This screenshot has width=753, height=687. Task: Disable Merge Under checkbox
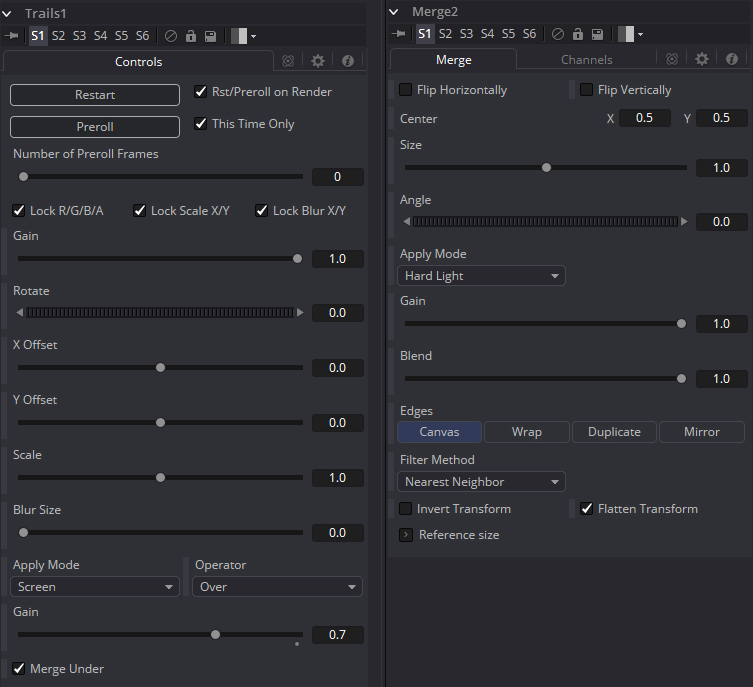click(19, 668)
